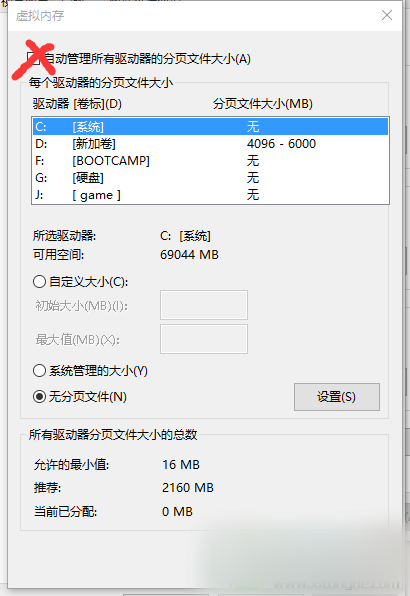Click the 当前已分配 0 MB value
Screen dimensions: 410x596
177,512
